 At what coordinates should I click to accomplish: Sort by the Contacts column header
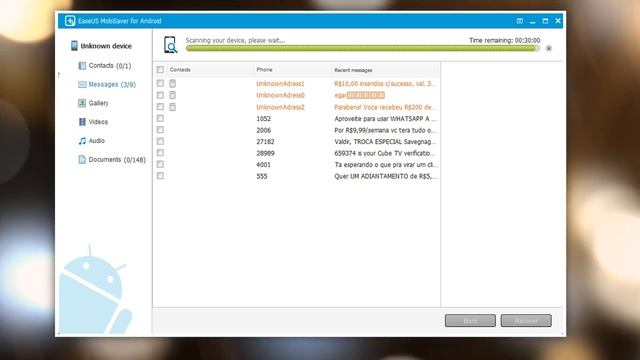pyautogui.click(x=180, y=70)
